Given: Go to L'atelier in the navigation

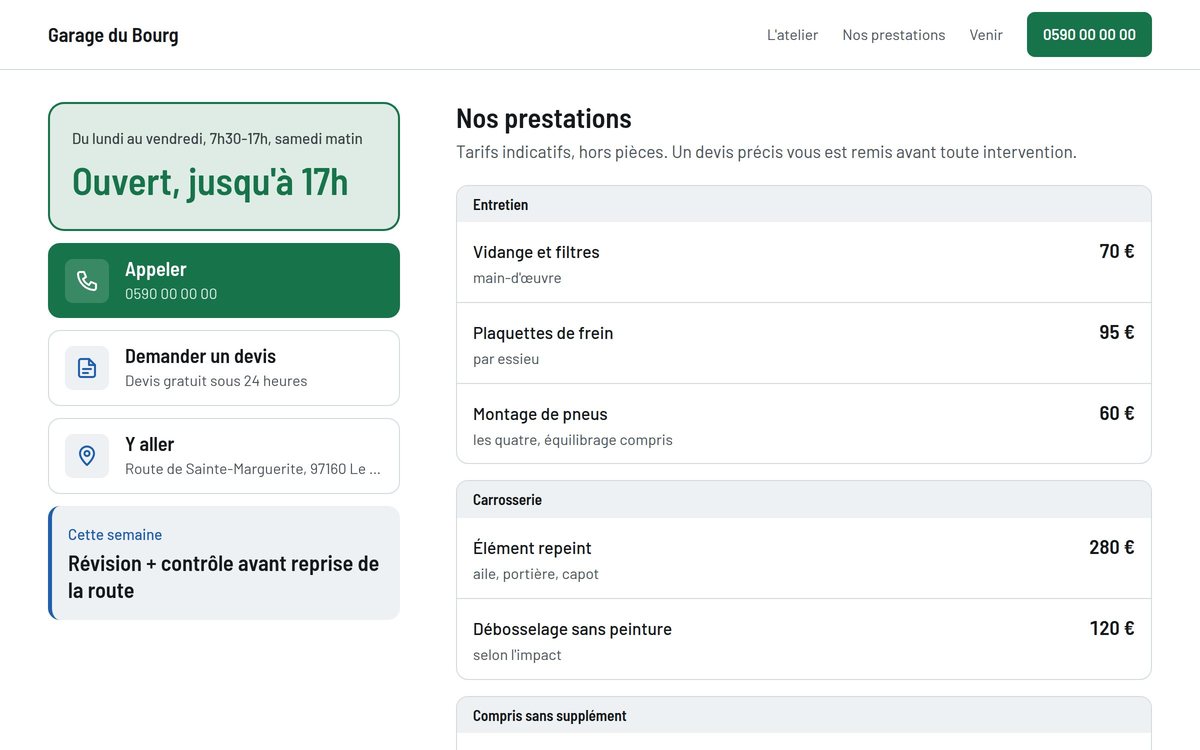Looking at the screenshot, I should coord(792,35).
